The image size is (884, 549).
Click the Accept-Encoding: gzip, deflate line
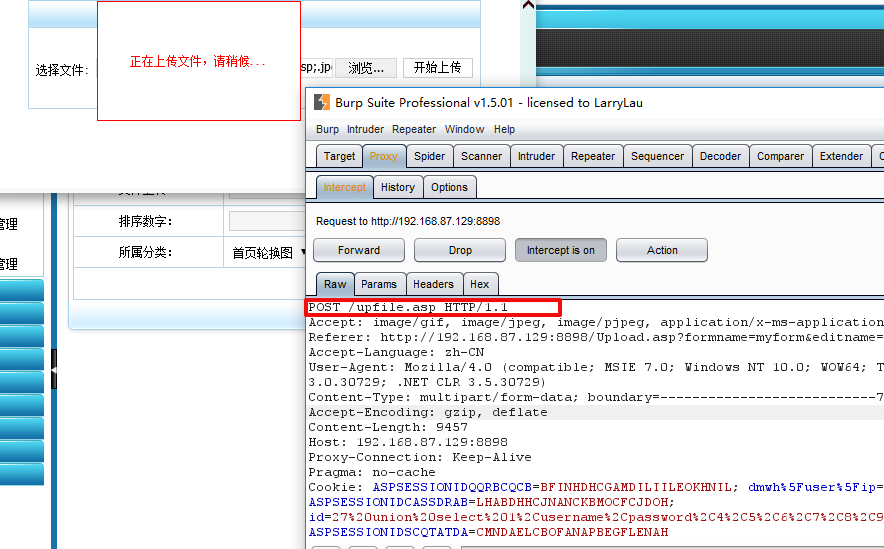[428, 413]
